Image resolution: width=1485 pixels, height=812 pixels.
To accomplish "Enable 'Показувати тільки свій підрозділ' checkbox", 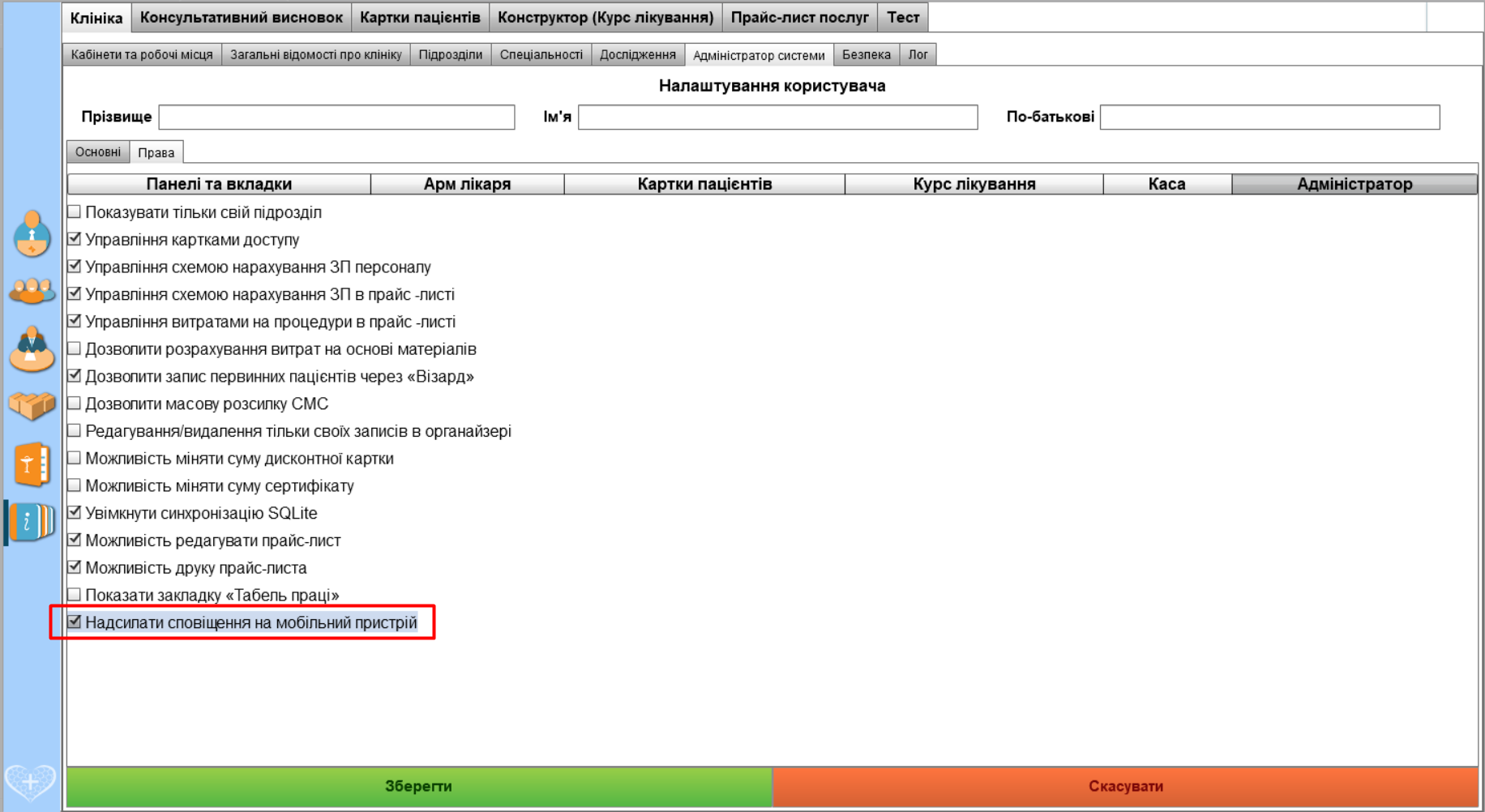I will coord(75,212).
